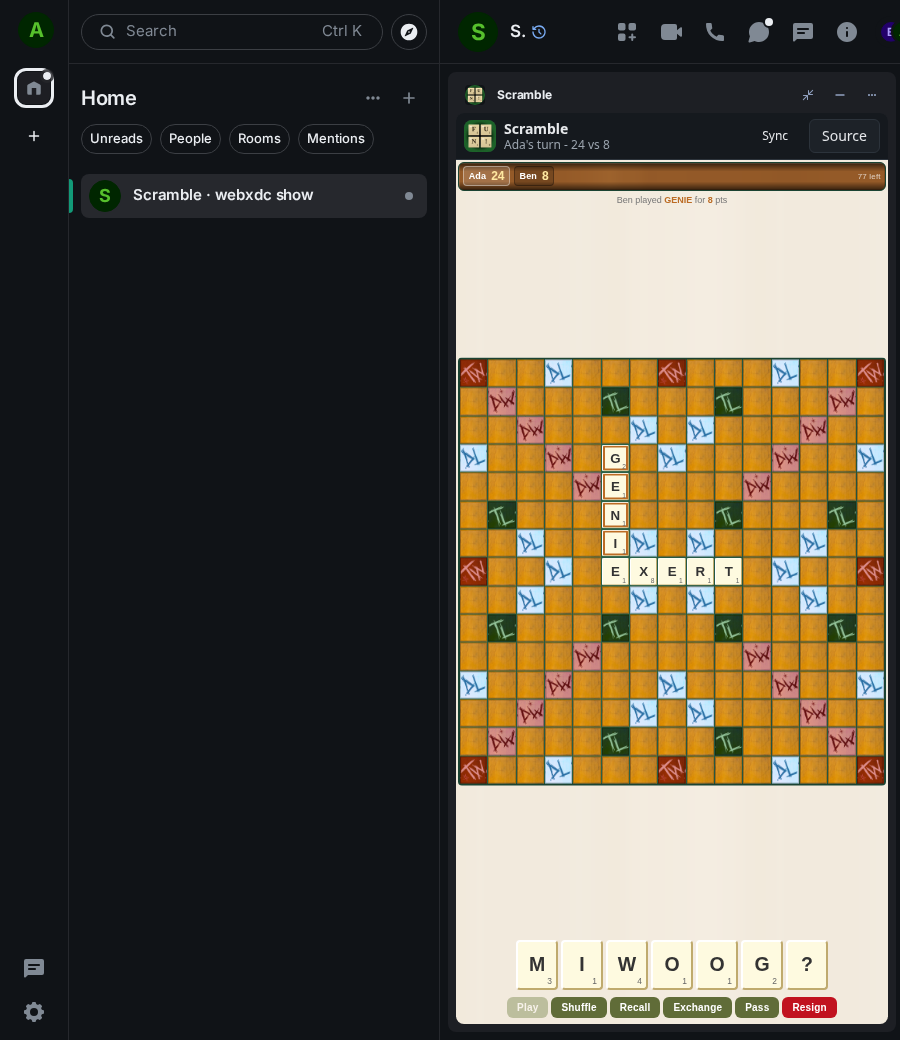The image size is (900, 1040).
Task: Filter by Unreads
Action: [117, 139]
